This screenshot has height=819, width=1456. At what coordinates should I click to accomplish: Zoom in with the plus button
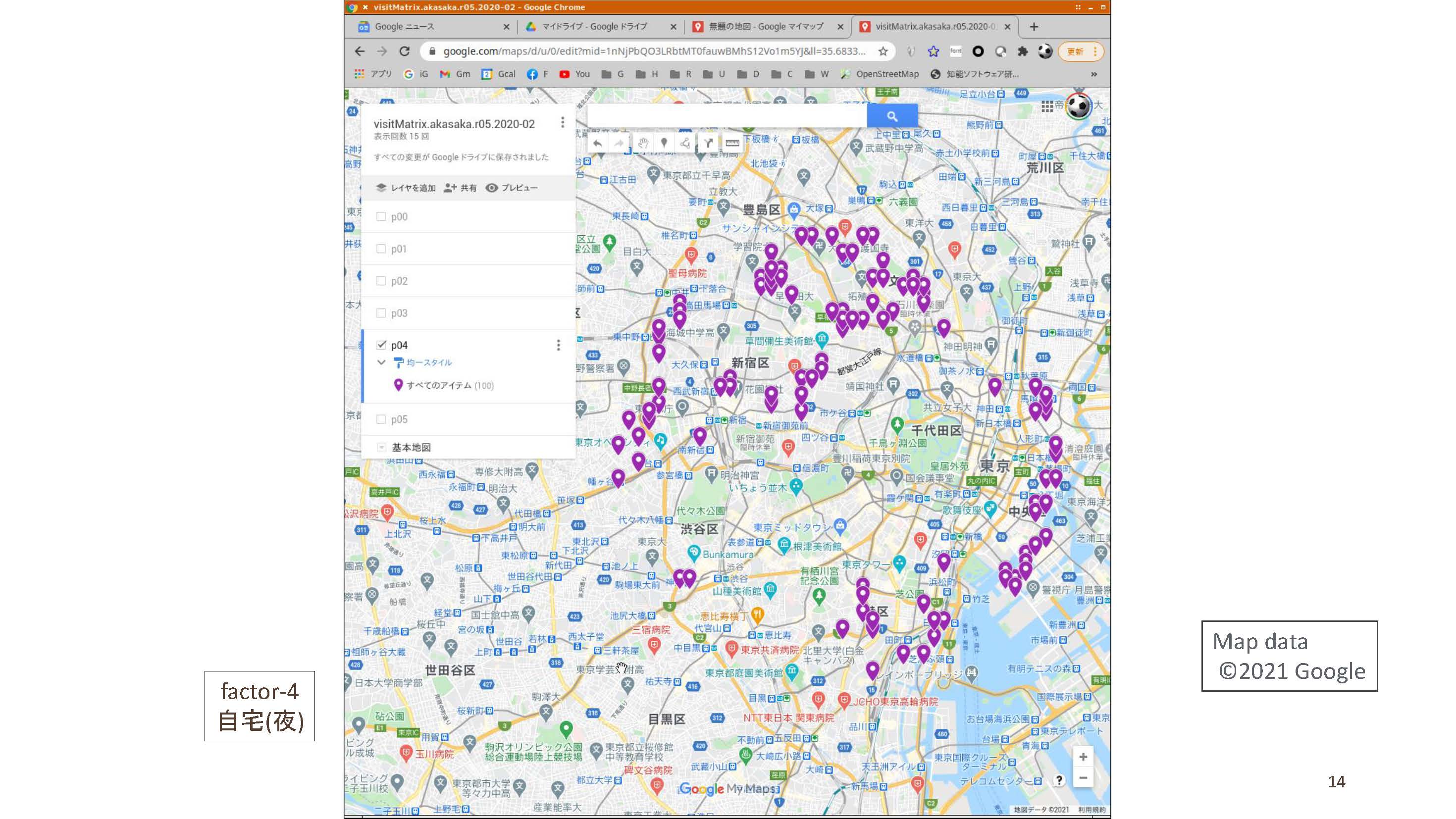1083,757
